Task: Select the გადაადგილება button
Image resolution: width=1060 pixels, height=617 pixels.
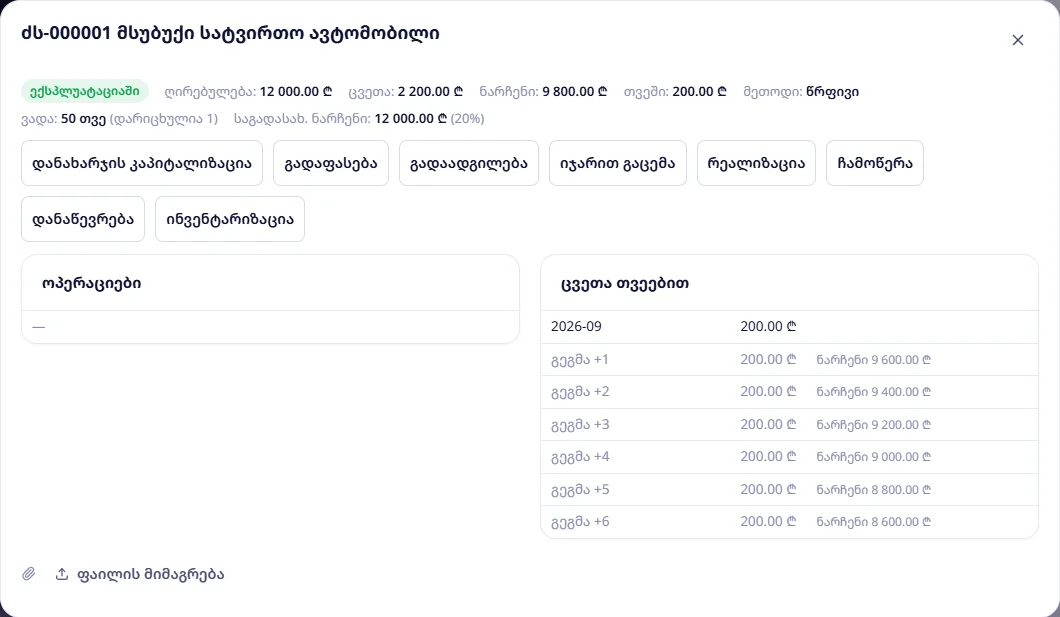Action: point(468,163)
